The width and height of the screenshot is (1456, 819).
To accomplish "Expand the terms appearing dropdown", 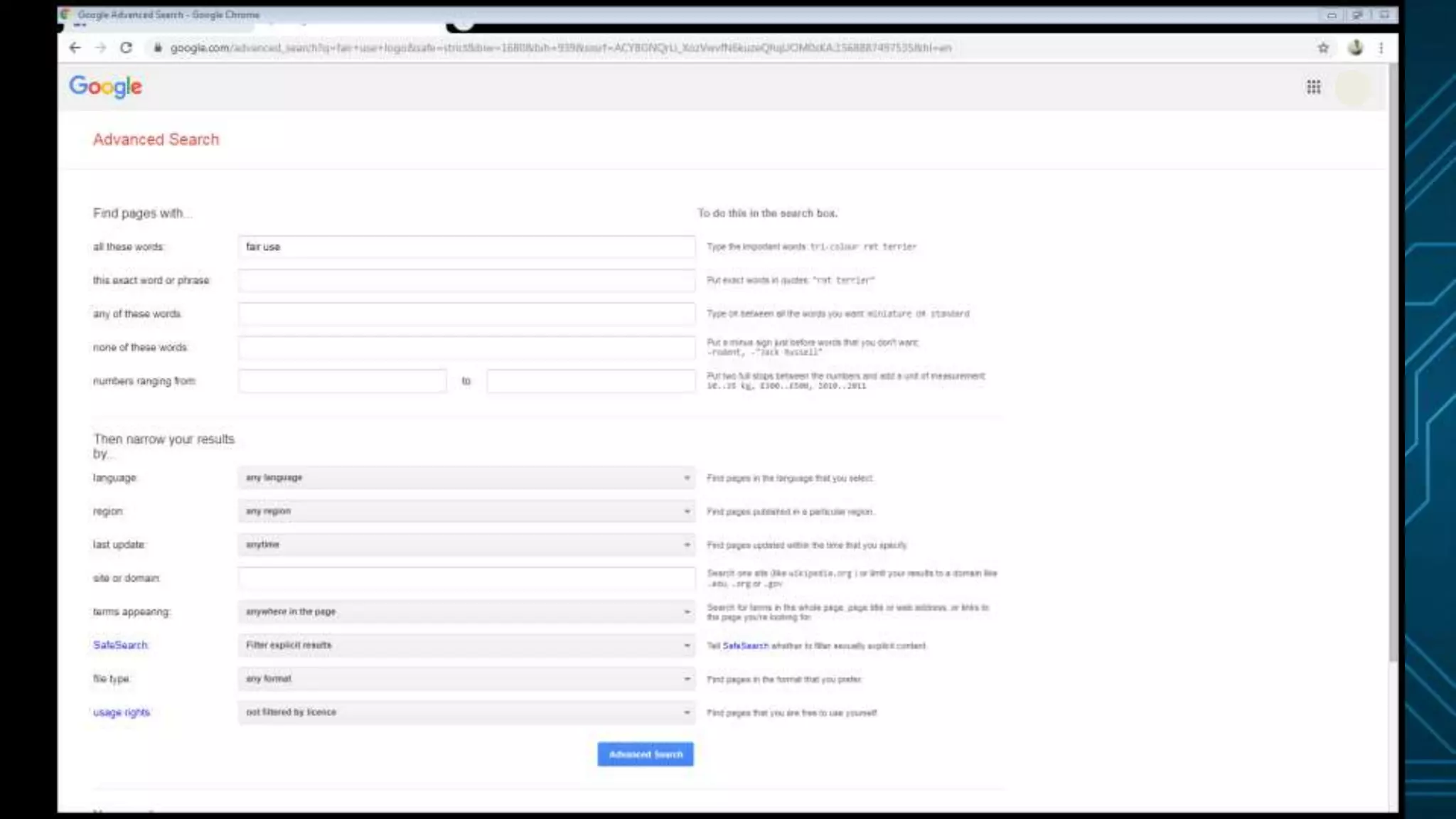I will click(x=466, y=611).
